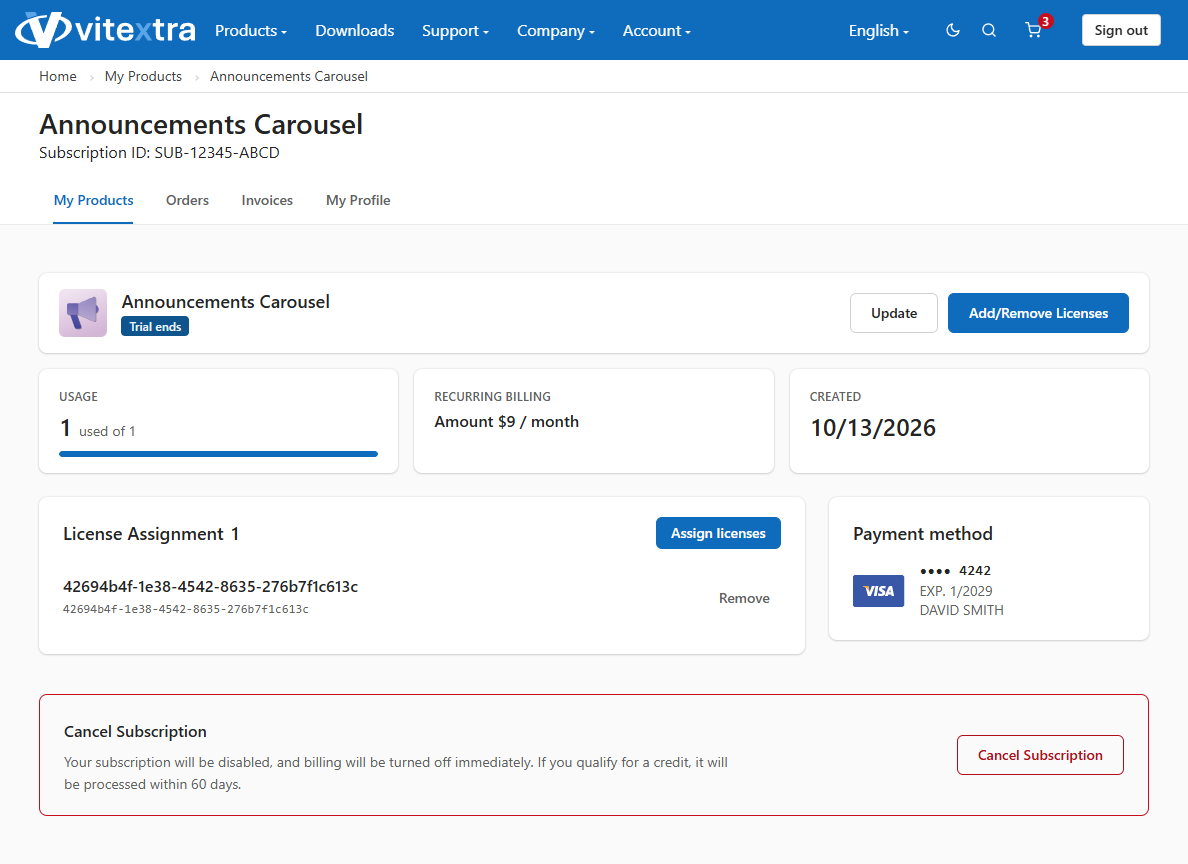Click the usage progress bar
The height and width of the screenshot is (864, 1188).
click(218, 454)
